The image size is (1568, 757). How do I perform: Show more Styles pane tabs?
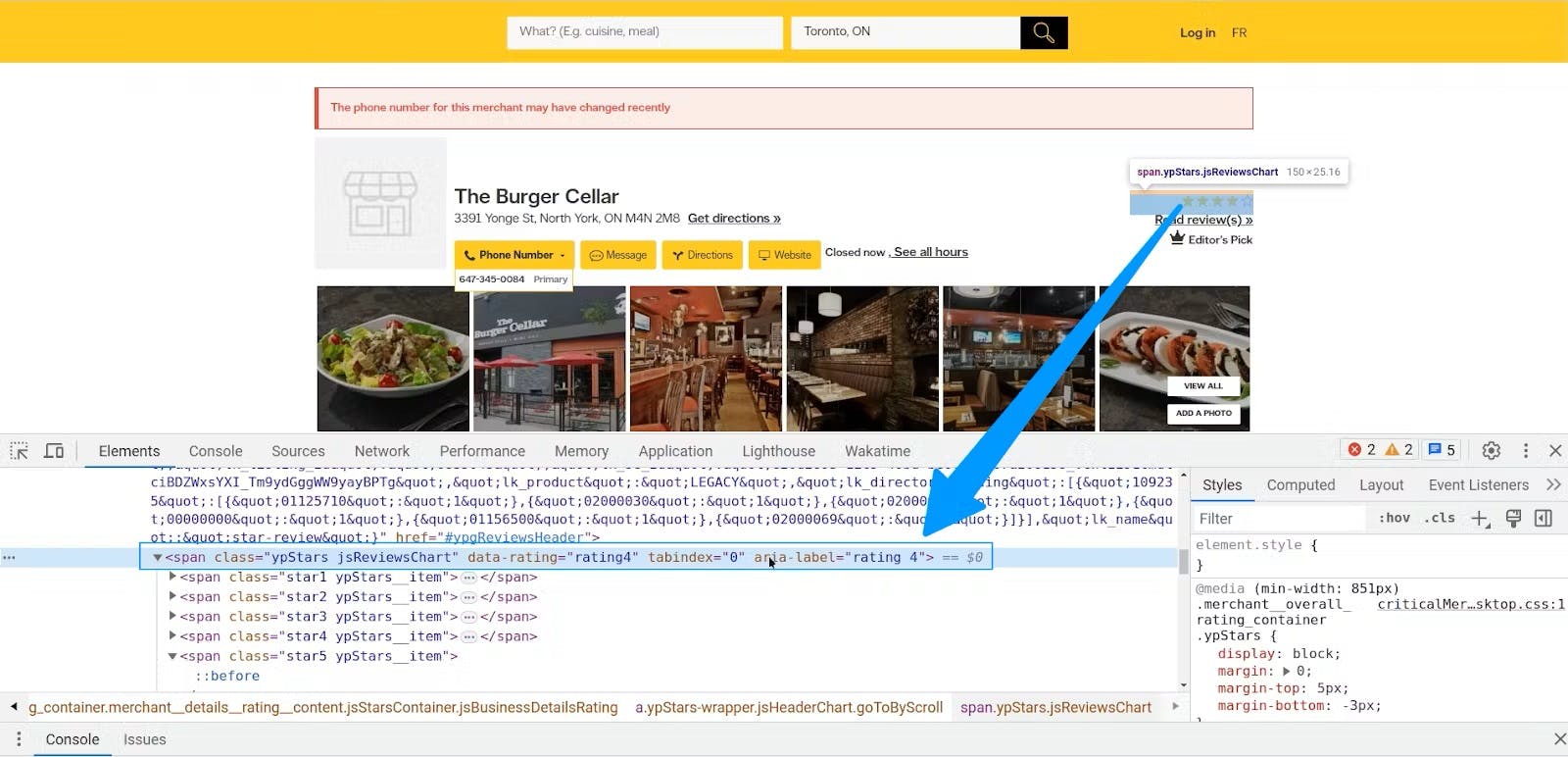coord(1553,484)
